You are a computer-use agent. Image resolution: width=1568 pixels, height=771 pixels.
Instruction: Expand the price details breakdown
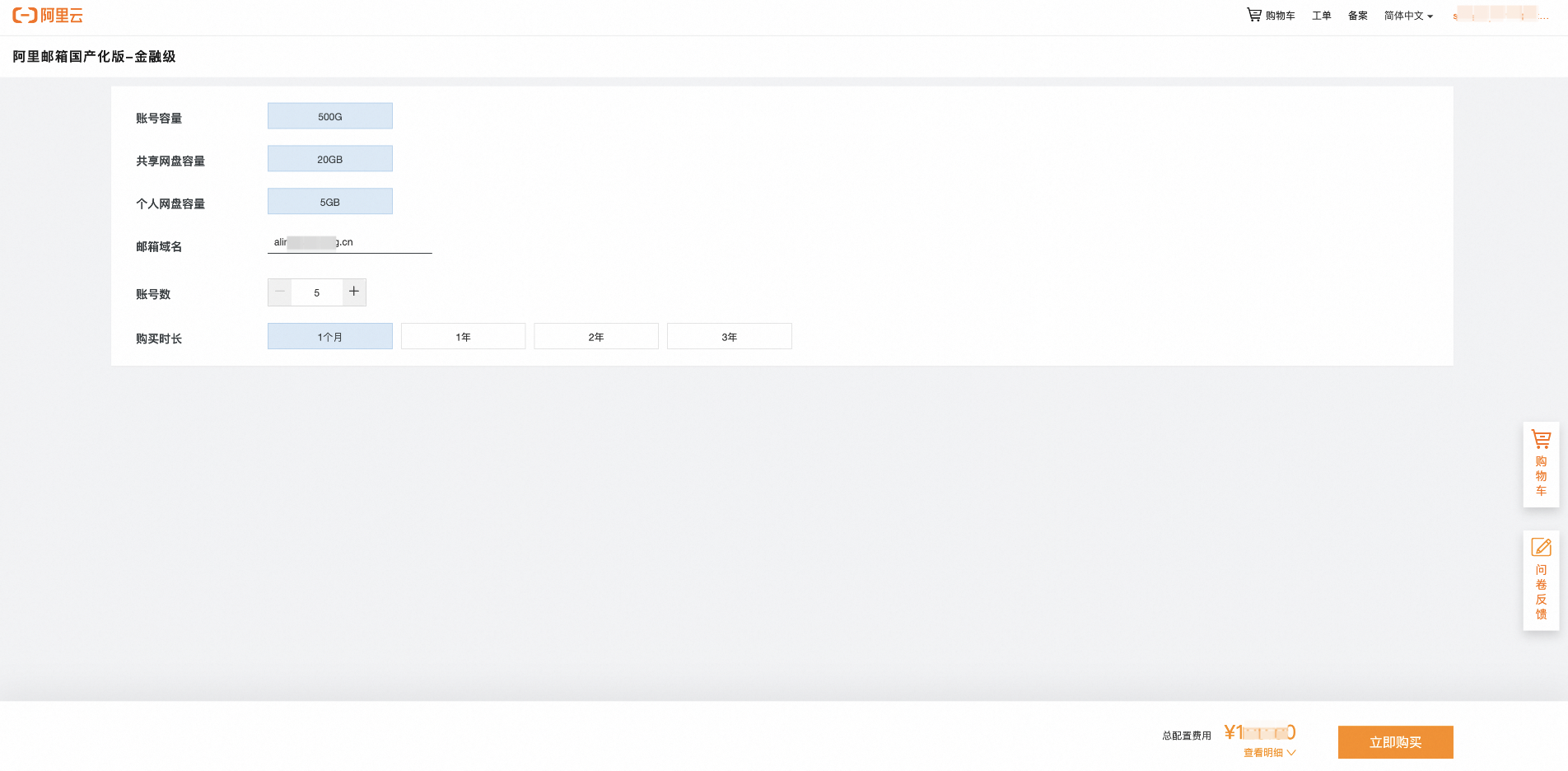[x=1269, y=753]
